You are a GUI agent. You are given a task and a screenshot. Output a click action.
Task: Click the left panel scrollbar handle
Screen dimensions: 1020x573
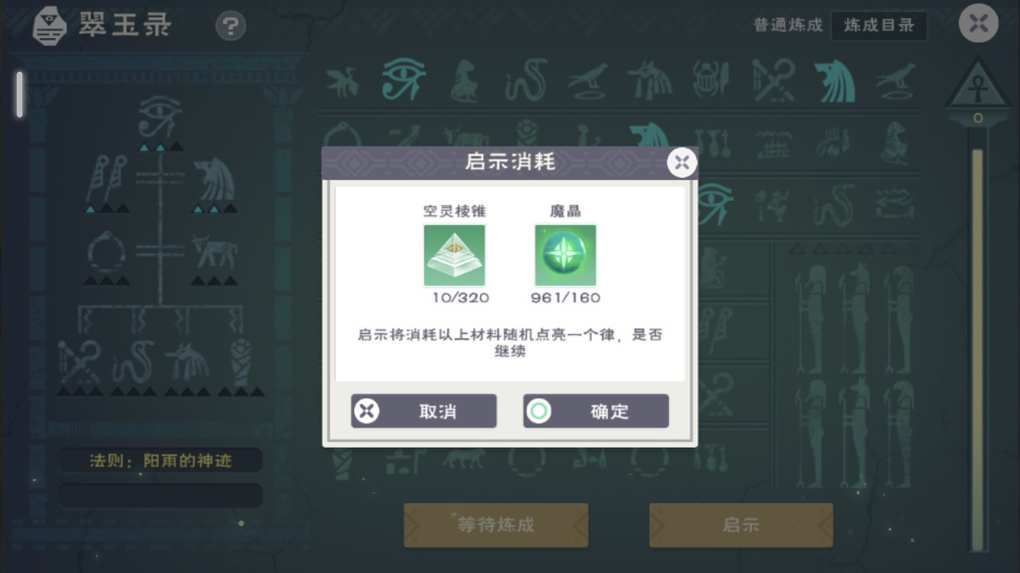point(20,95)
